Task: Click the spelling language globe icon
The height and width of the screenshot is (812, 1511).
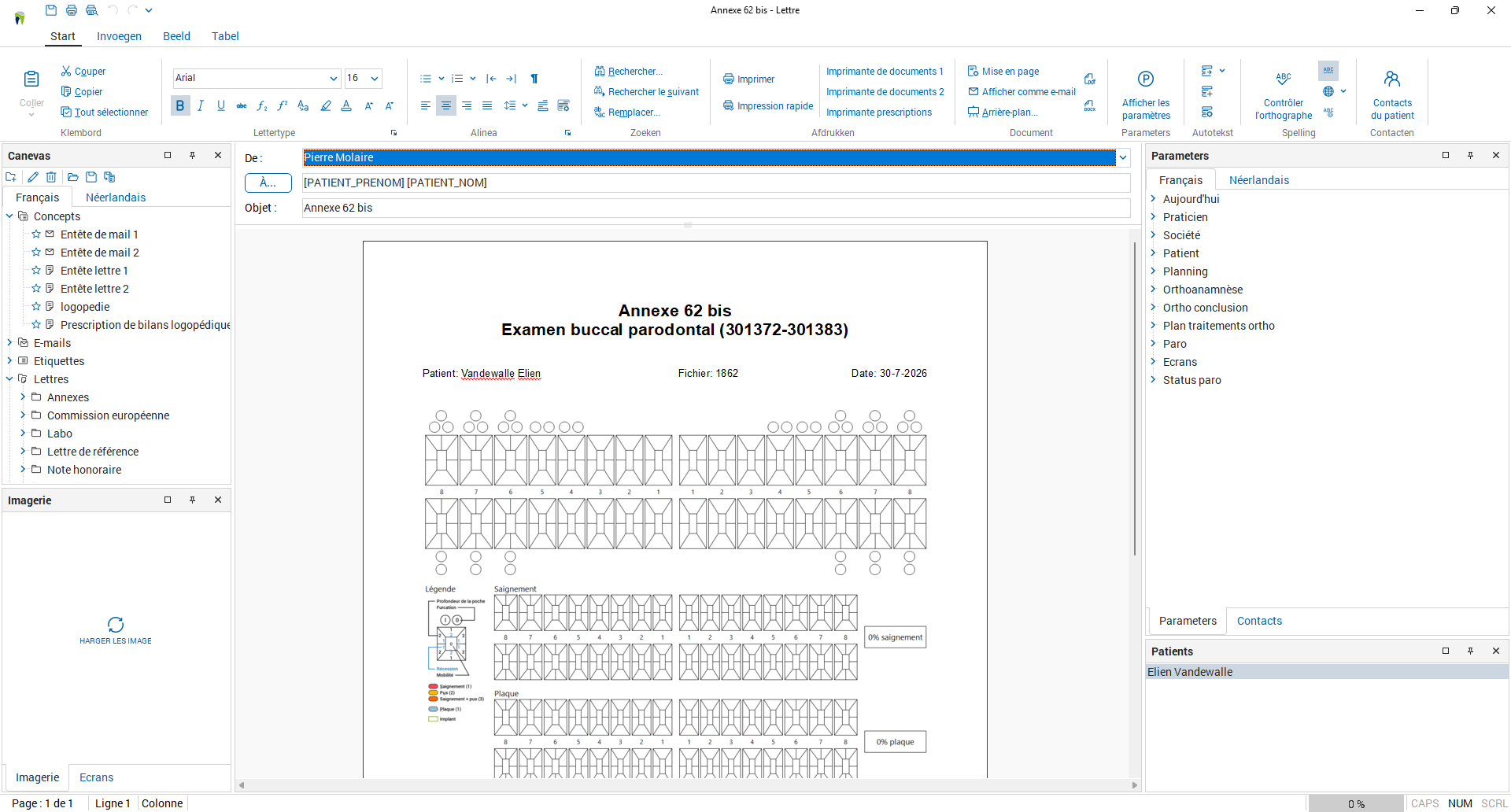Action: [x=1328, y=91]
